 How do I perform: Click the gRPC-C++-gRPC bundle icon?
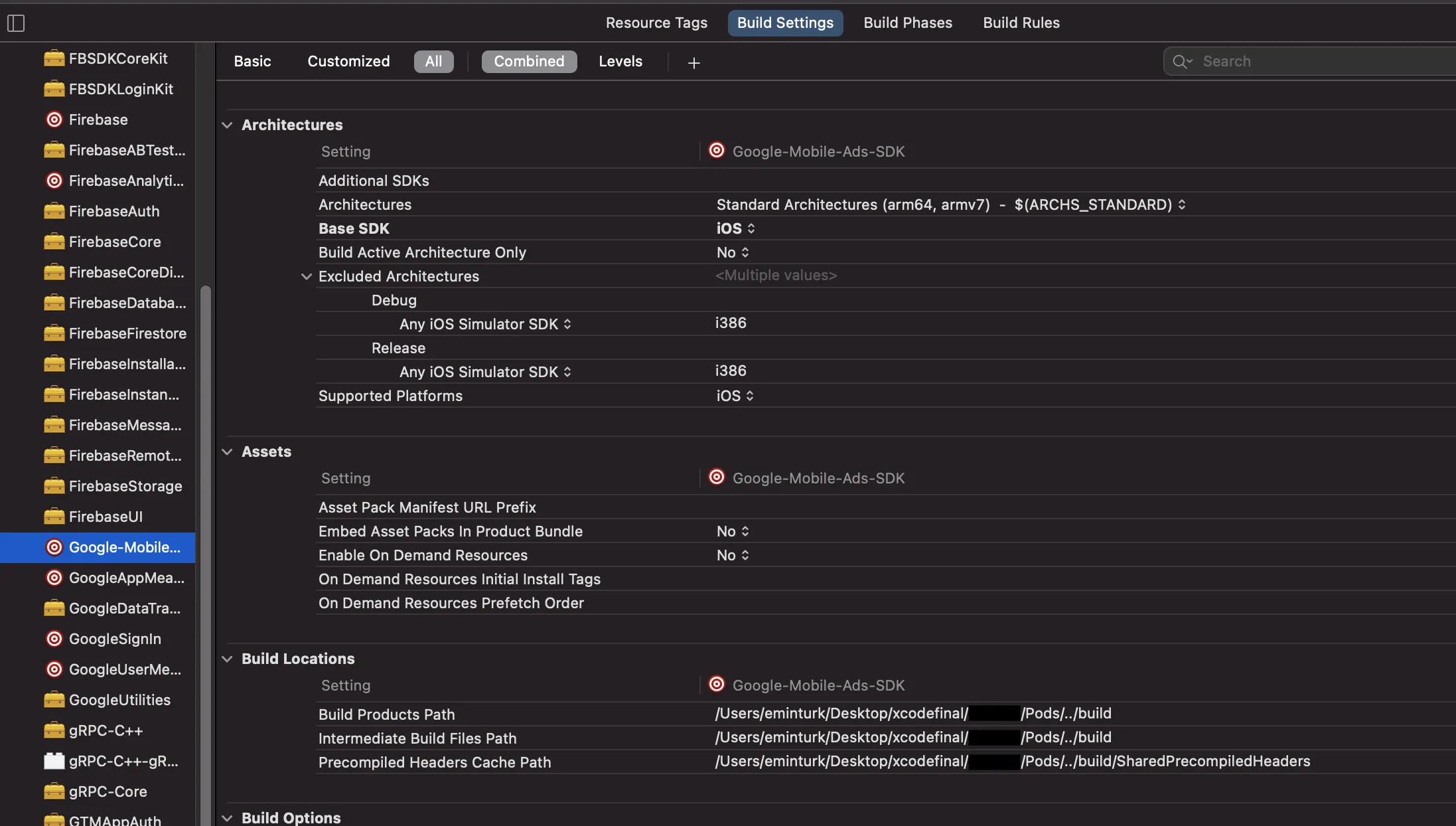coord(54,761)
